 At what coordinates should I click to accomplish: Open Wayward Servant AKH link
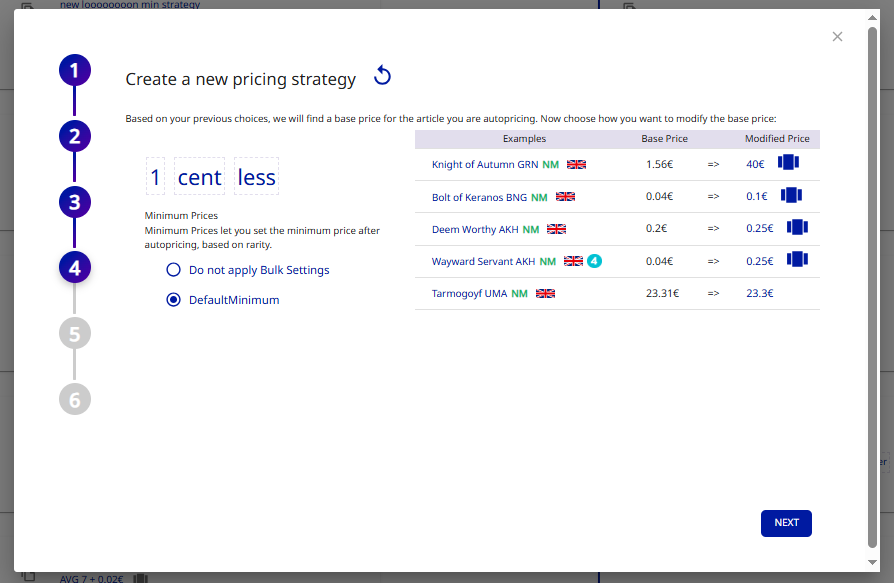point(483,261)
